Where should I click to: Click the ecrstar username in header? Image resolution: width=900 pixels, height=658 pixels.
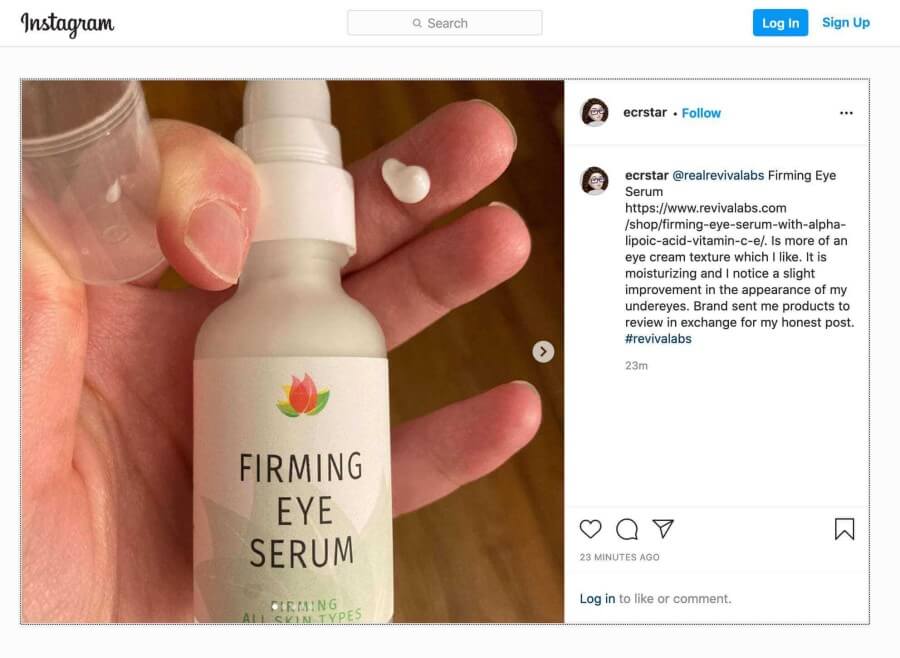[647, 113]
